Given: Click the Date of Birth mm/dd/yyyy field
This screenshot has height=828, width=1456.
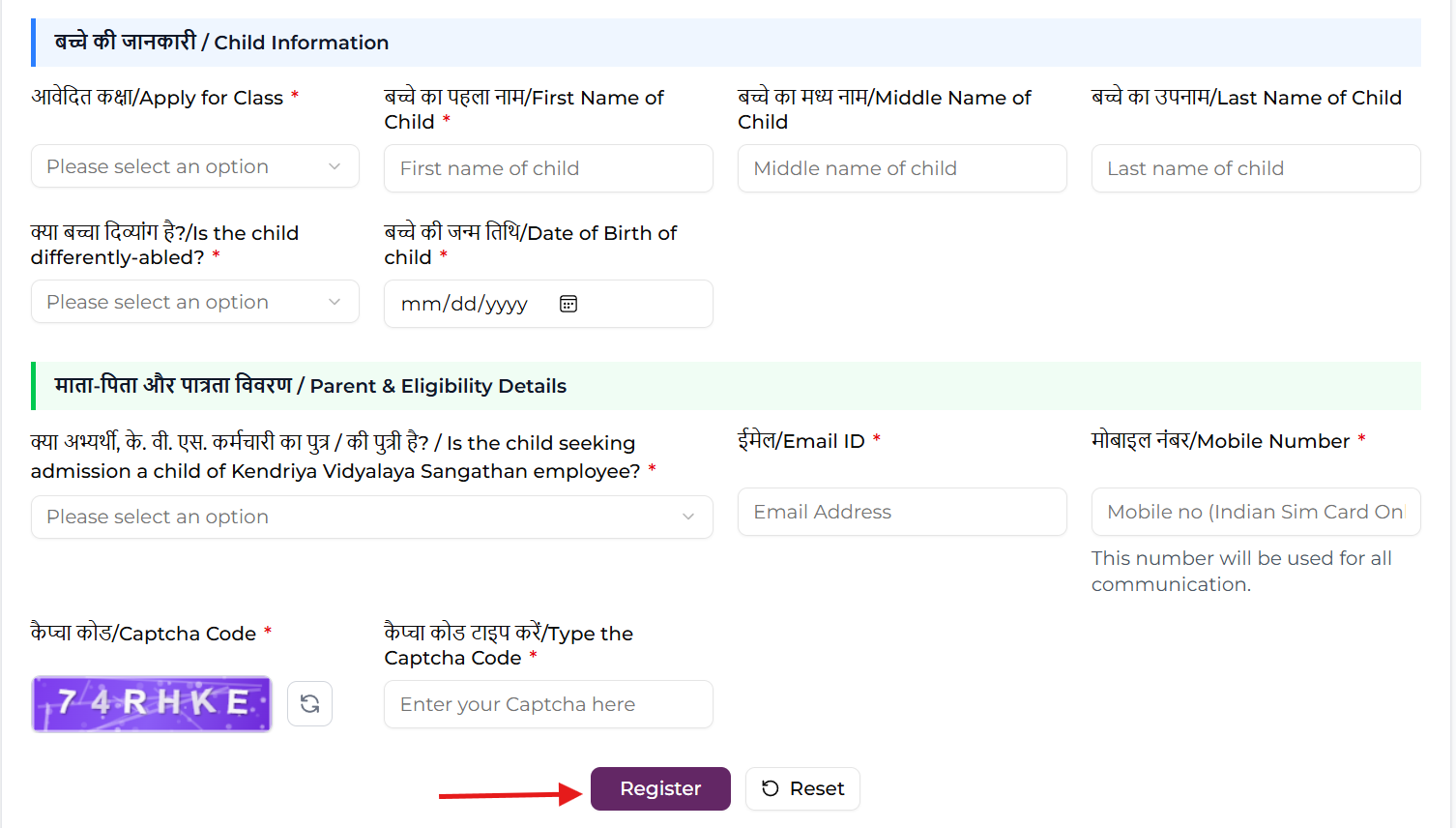Looking at the screenshot, I should tap(548, 304).
